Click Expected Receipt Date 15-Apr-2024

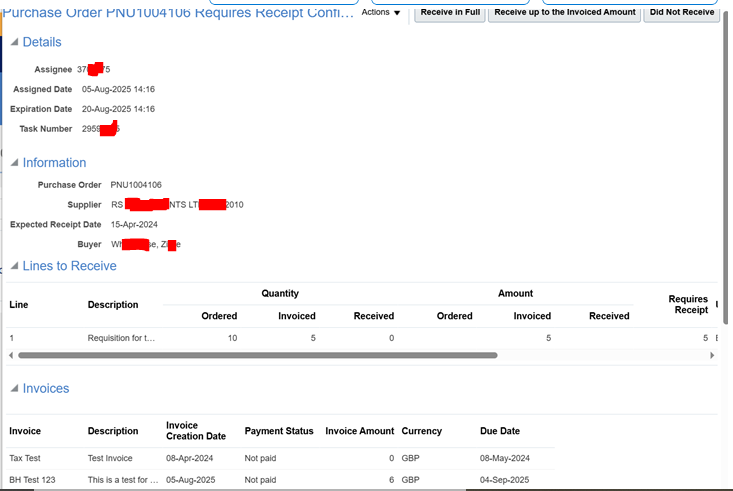point(134,224)
